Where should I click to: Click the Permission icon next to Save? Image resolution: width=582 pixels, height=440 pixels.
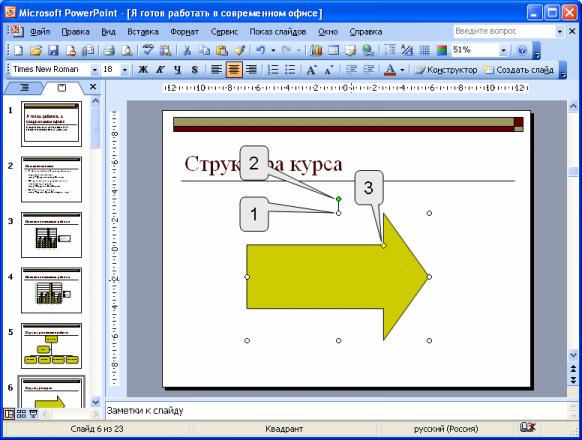click(71, 50)
